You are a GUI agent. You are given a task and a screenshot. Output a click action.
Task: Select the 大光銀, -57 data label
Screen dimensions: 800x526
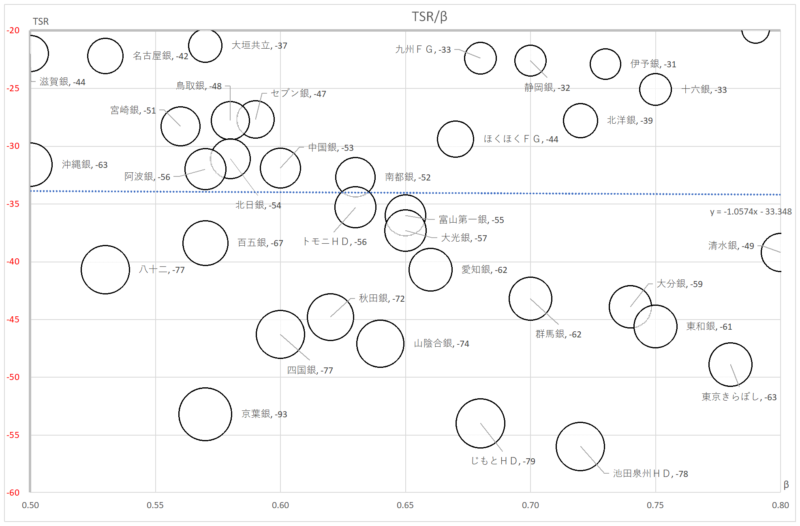(464, 238)
